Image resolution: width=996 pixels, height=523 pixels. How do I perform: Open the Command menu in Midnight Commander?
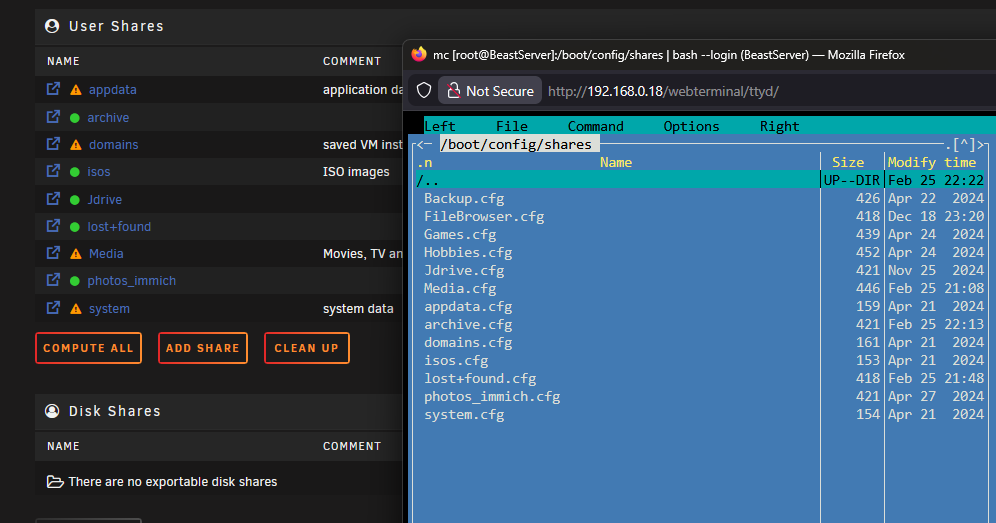[x=596, y=126]
